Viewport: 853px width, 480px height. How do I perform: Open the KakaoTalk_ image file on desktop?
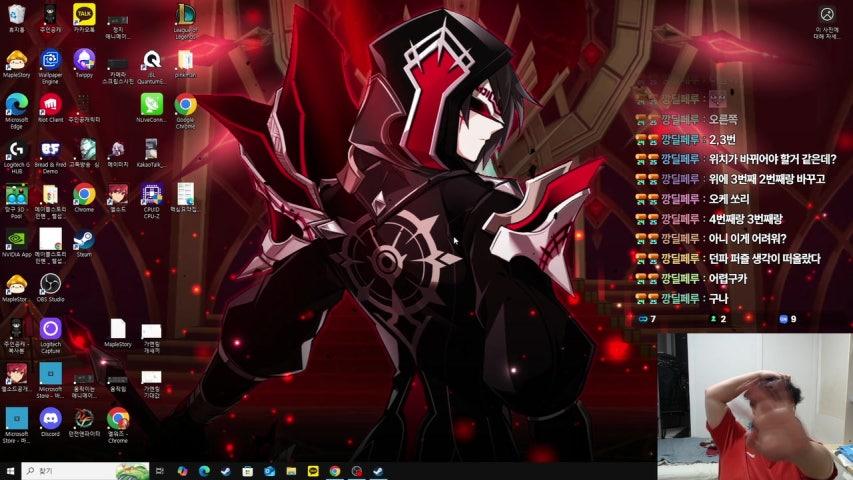point(151,153)
